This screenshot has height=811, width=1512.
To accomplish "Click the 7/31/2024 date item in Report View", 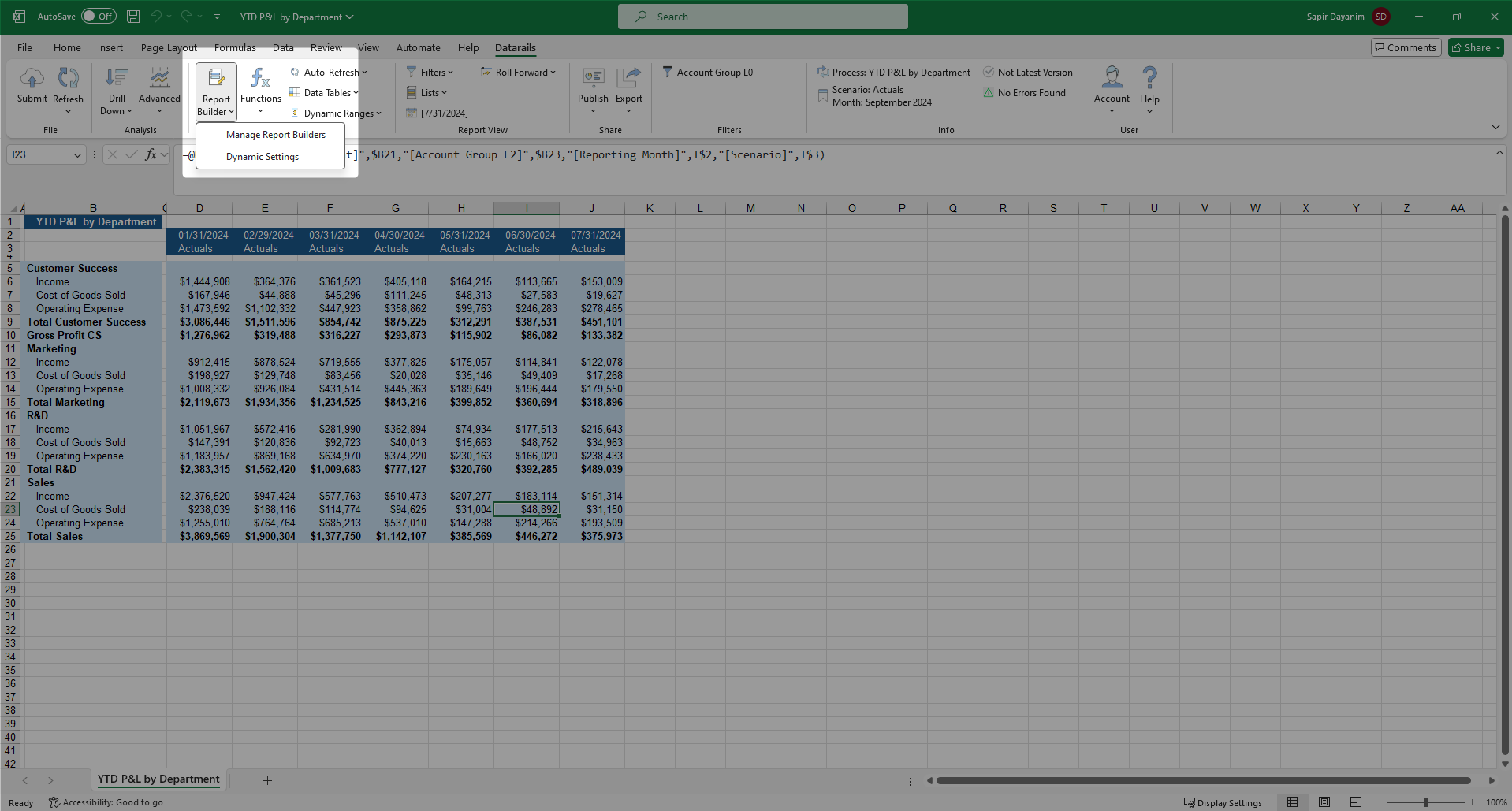I will (x=437, y=113).
